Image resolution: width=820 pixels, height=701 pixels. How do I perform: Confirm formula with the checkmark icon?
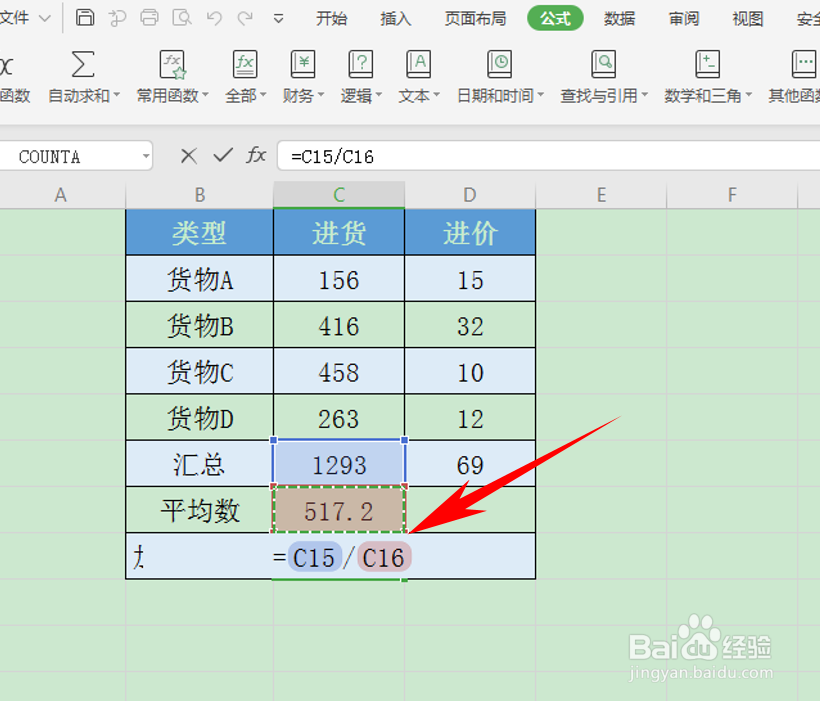pyautogui.click(x=223, y=155)
